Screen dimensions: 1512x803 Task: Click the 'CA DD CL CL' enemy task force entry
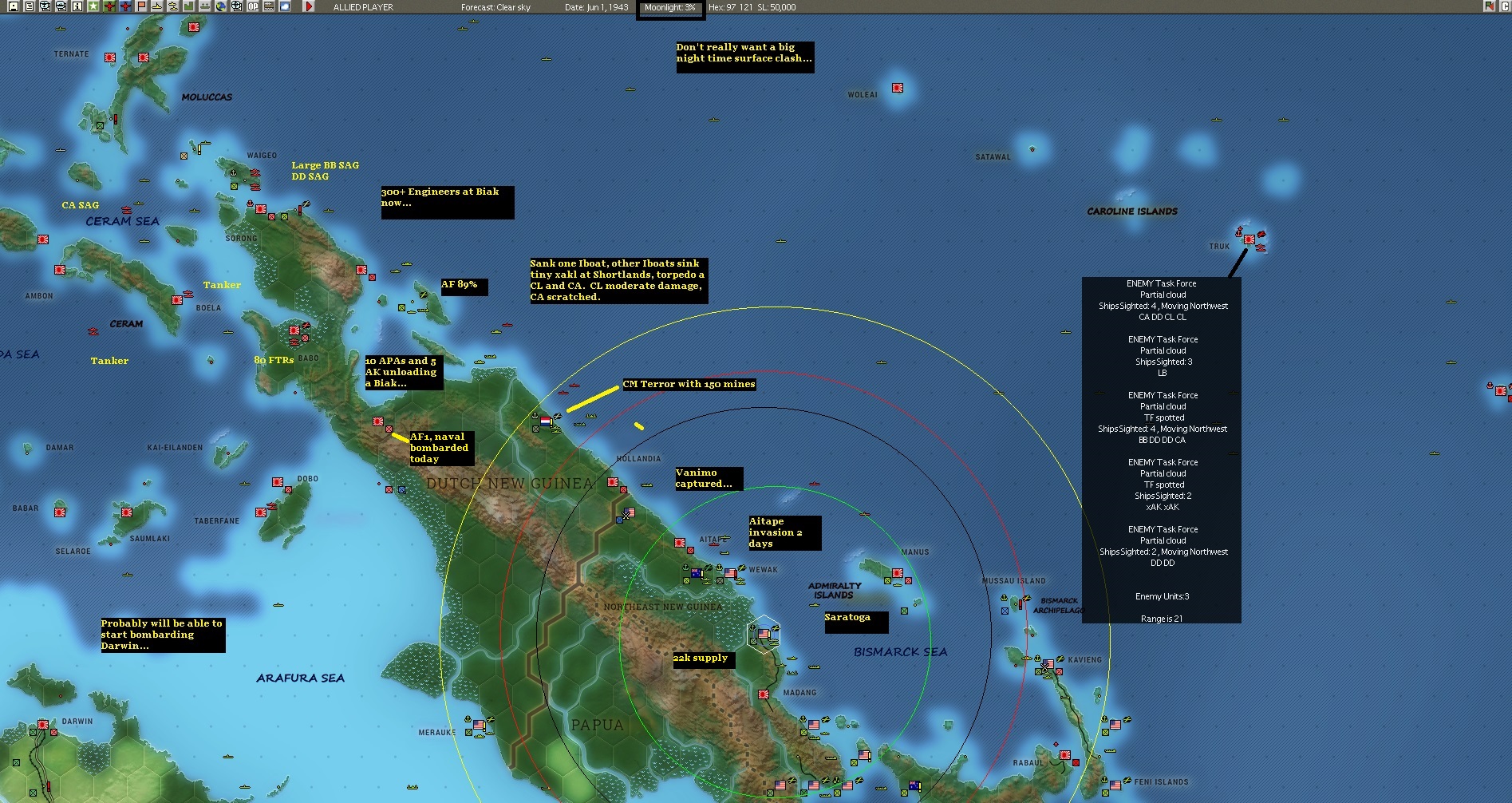tap(1162, 317)
